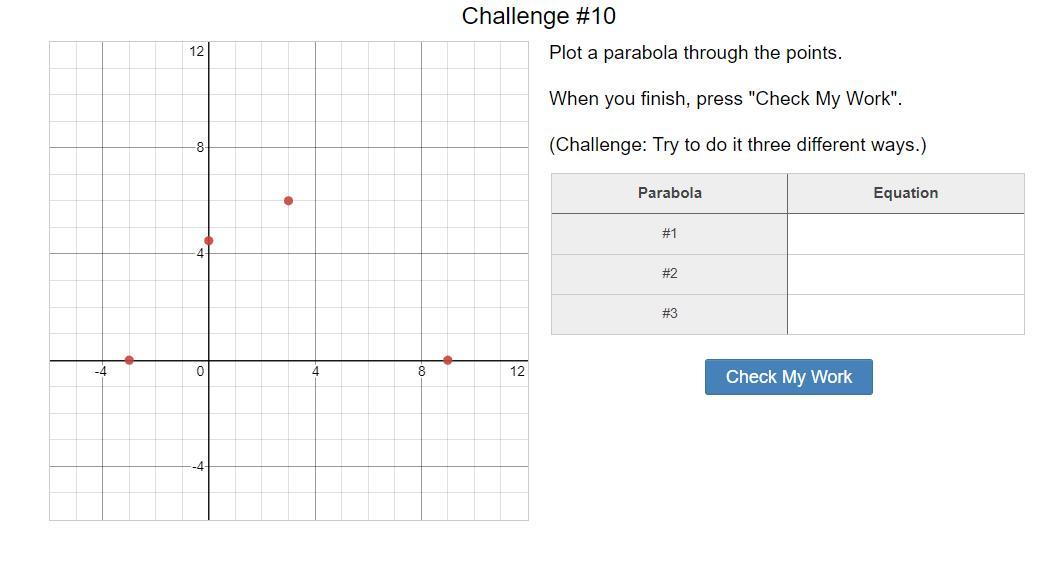Click the Equation cell for parabola #3
The width and height of the screenshot is (1047, 567).
(x=905, y=314)
